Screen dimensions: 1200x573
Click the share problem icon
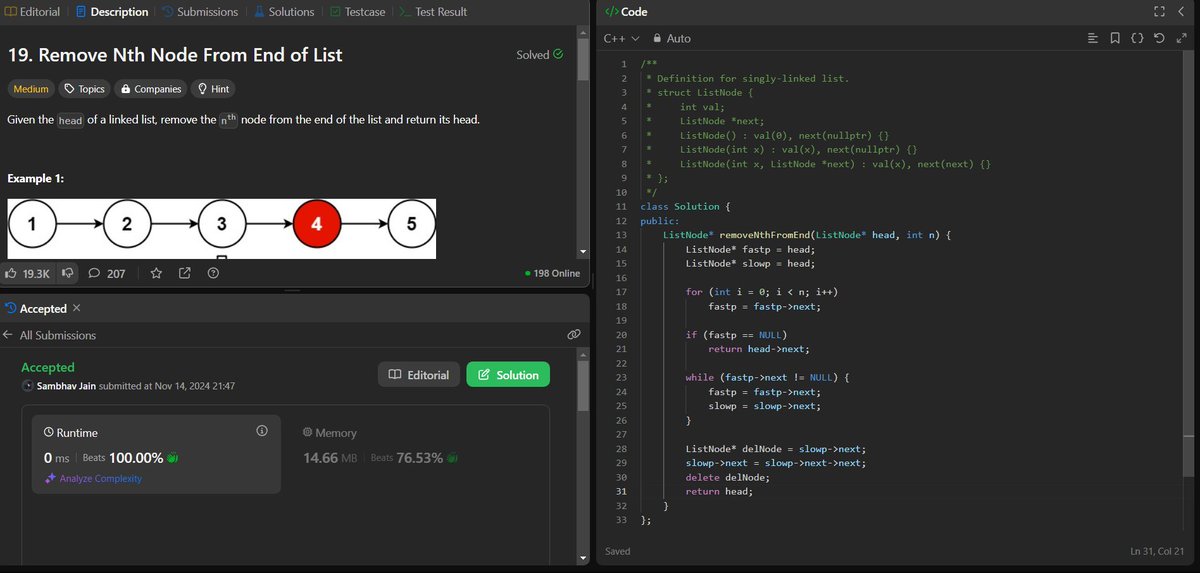point(184,273)
